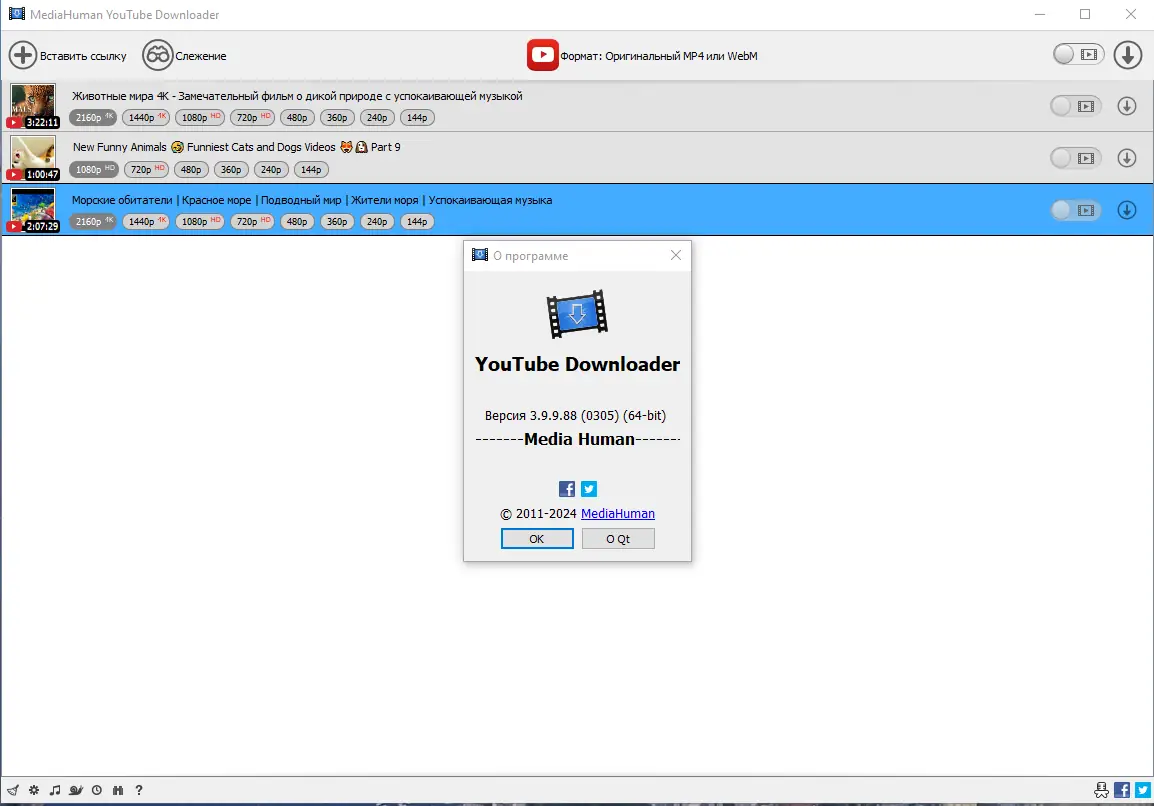Open settings via the gear icon
This screenshot has width=1154, height=806.
(x=34, y=791)
